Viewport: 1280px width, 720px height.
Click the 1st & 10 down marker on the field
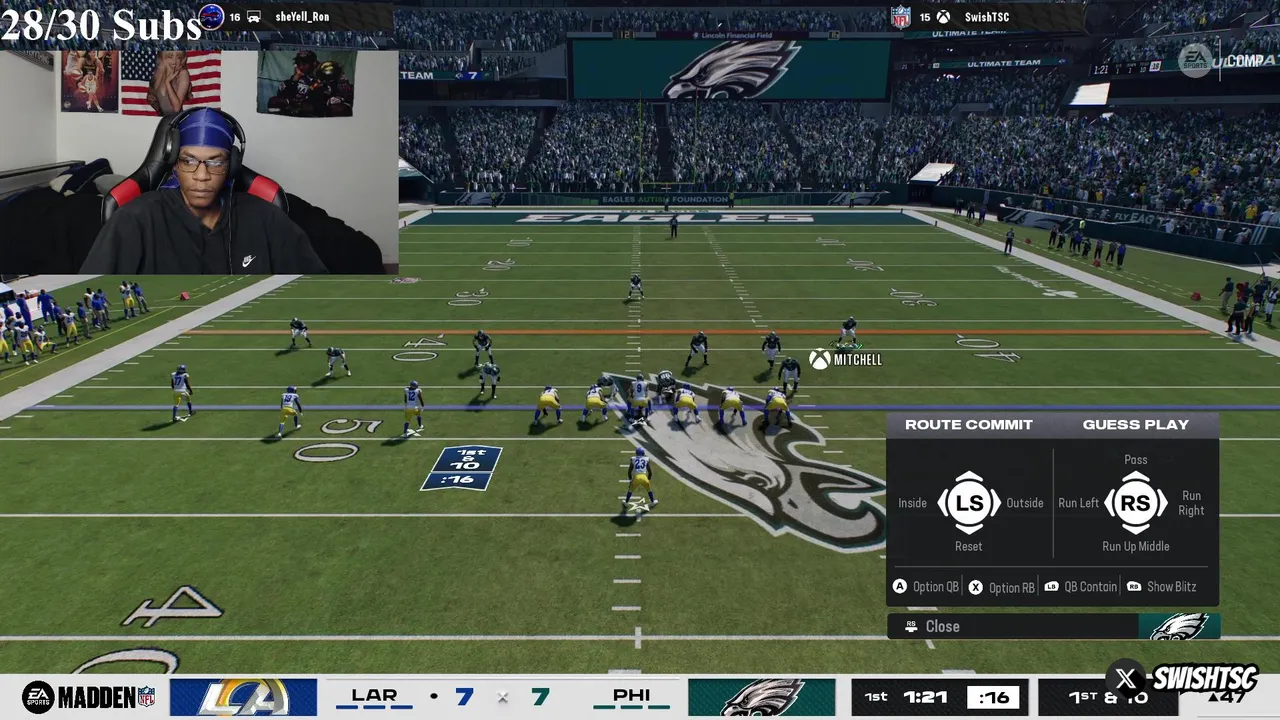(462, 468)
